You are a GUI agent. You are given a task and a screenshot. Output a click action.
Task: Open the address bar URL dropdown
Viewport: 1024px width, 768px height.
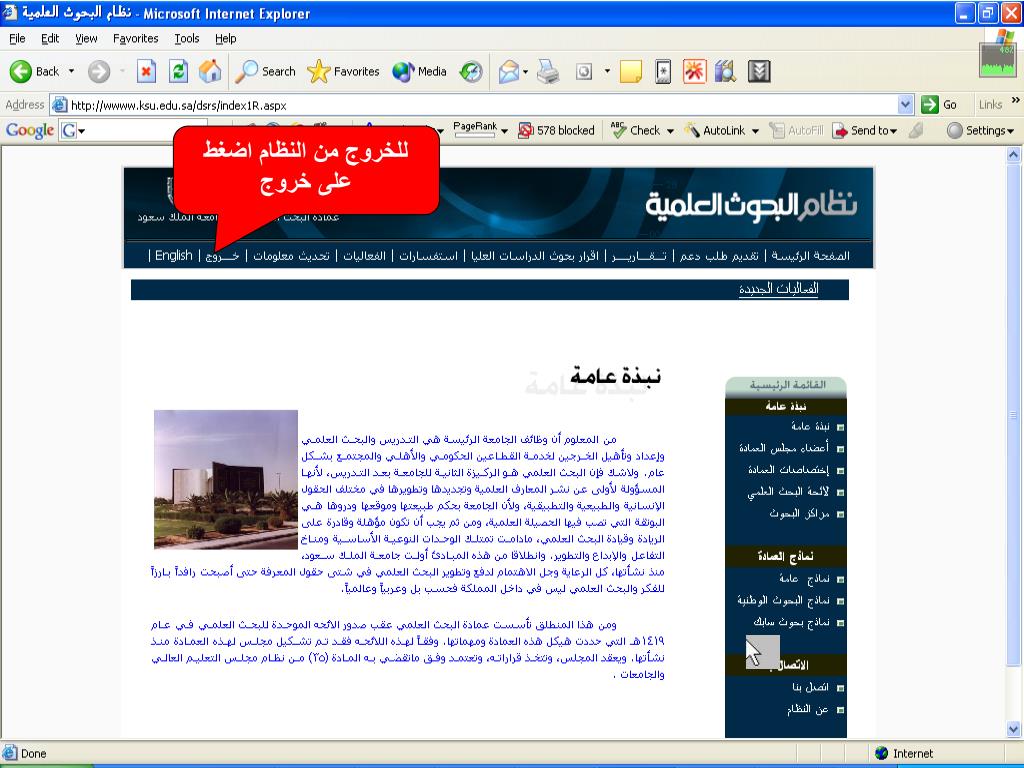[x=905, y=104]
